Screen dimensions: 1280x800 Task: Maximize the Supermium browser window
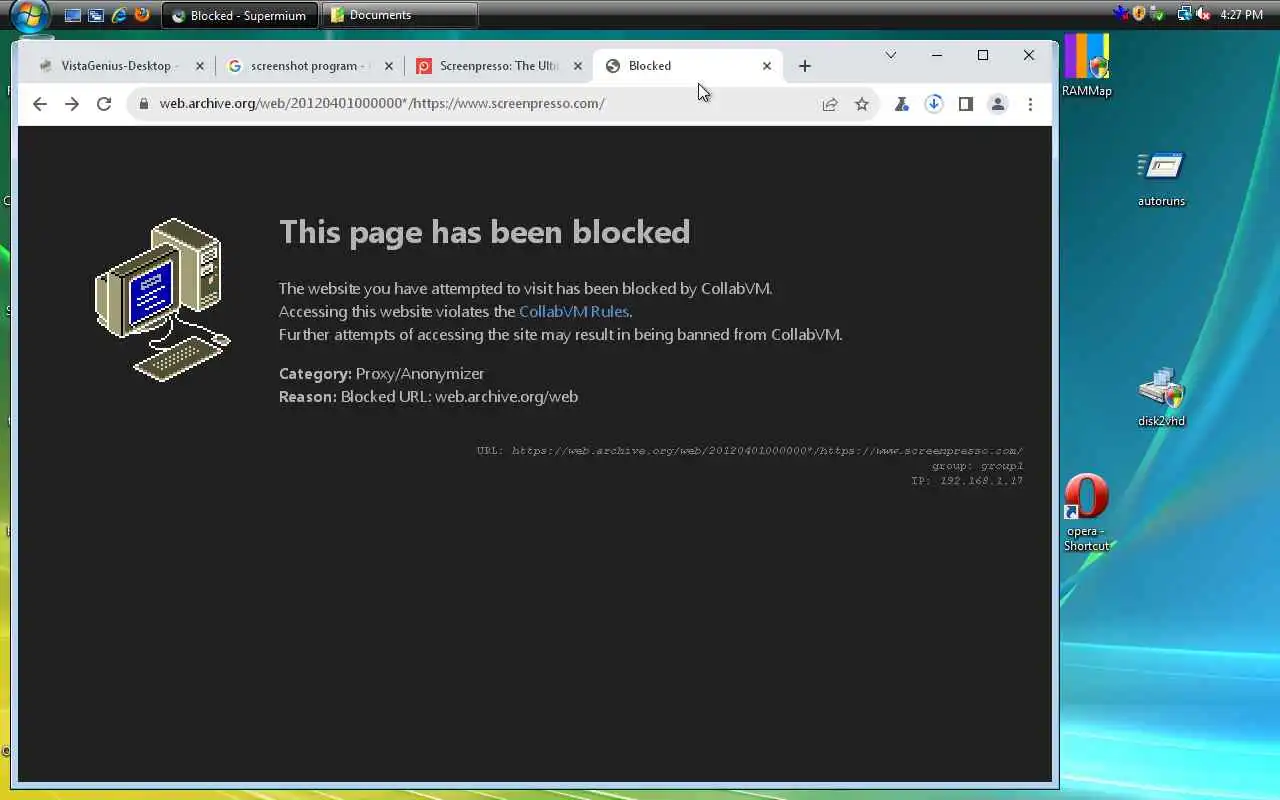point(983,55)
